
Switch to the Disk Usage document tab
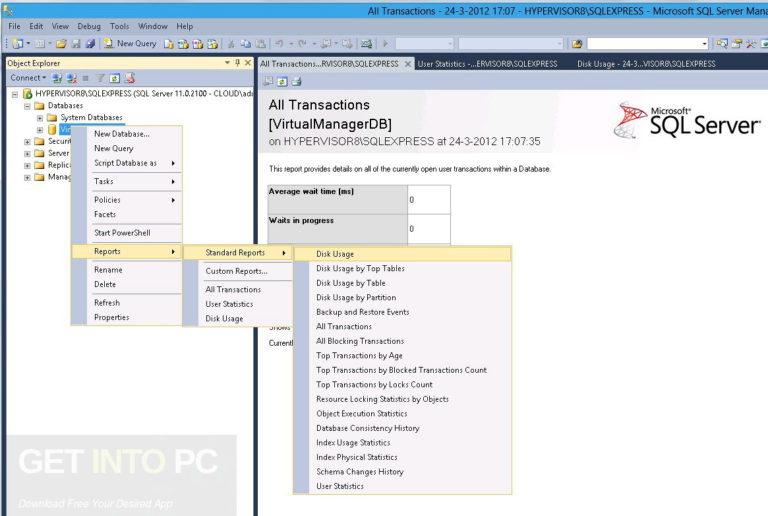click(x=646, y=64)
